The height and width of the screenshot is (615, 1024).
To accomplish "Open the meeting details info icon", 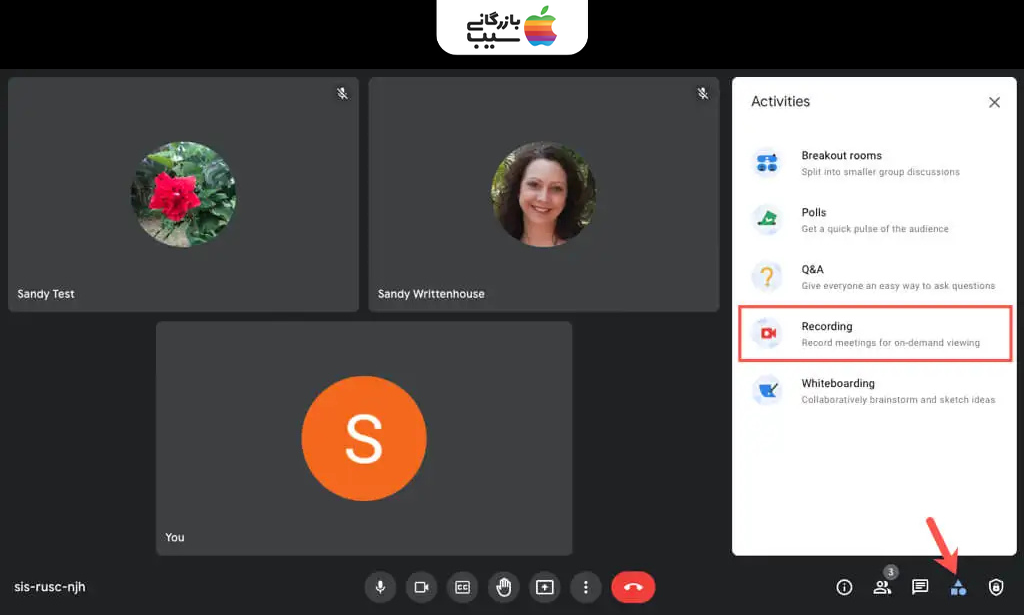I will coord(844,587).
